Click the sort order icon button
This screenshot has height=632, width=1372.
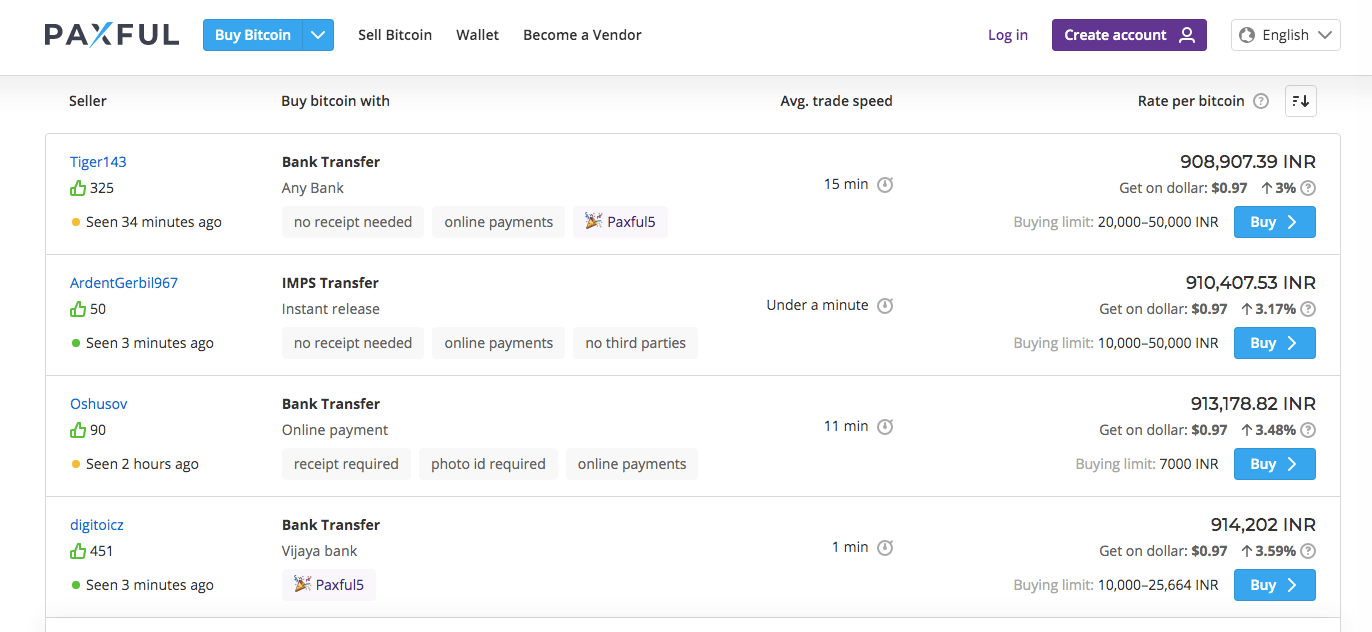click(1300, 101)
